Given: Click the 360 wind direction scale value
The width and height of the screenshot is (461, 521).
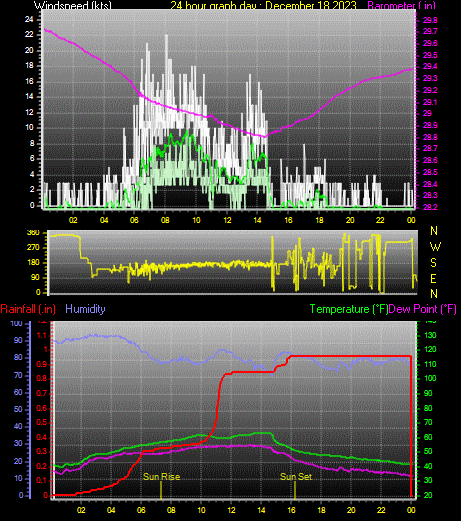Looking at the screenshot, I should (x=33, y=232).
